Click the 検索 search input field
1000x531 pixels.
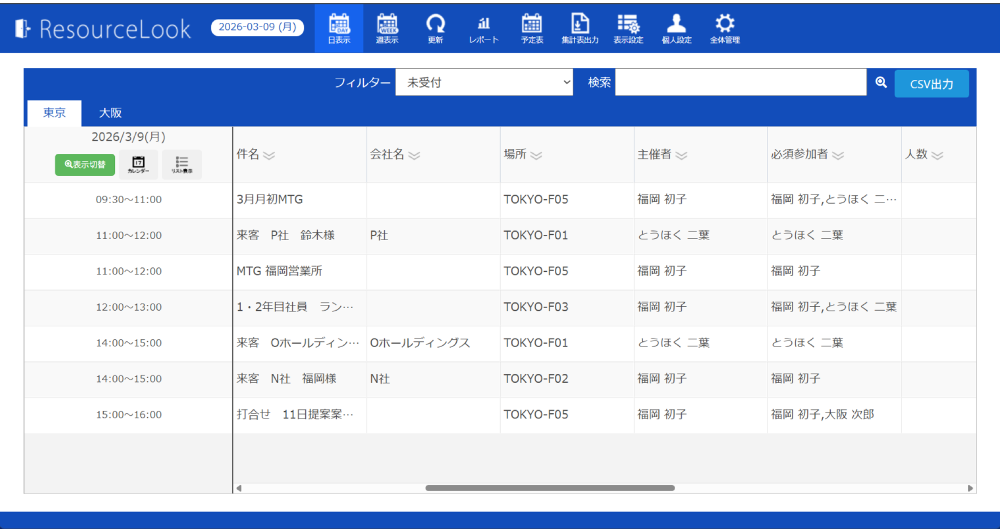coord(740,83)
